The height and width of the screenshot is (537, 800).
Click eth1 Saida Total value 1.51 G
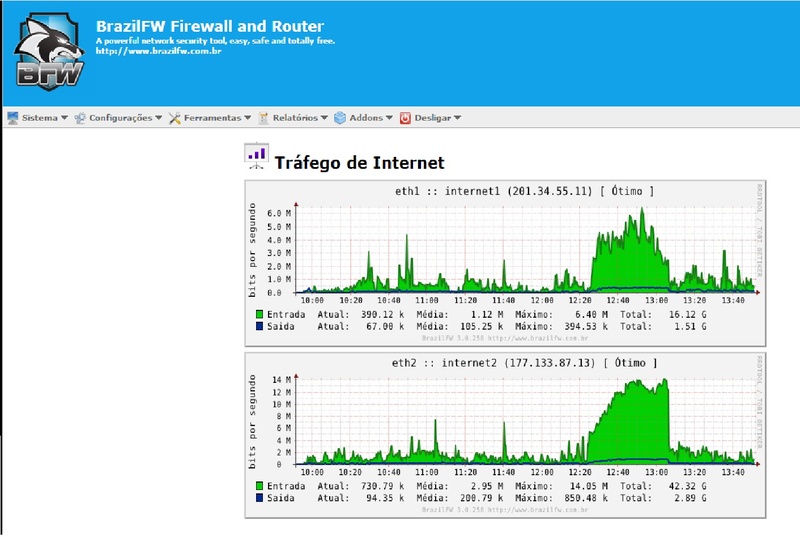[690, 326]
